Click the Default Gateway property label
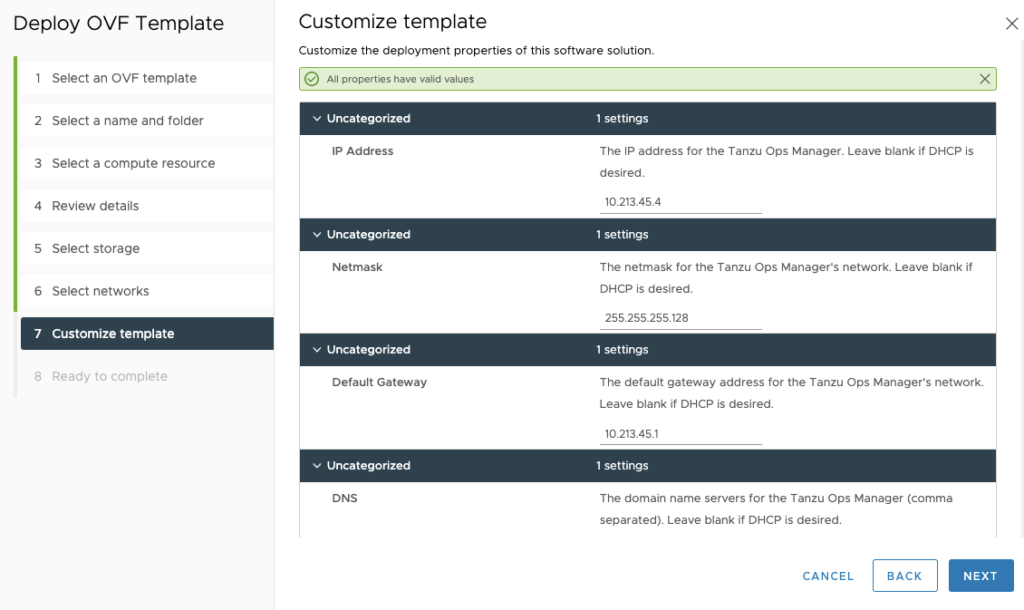Screen dimensions: 1024x610 click(x=379, y=383)
